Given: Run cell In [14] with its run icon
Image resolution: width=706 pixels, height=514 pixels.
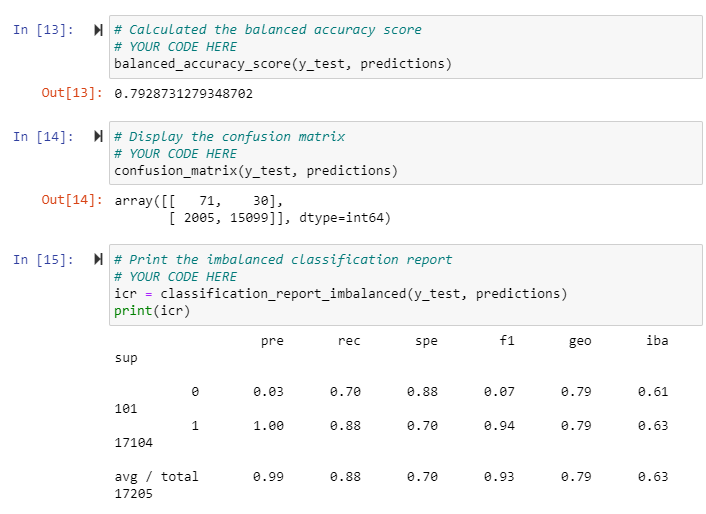Looking at the screenshot, I should pyautogui.click(x=98, y=136).
